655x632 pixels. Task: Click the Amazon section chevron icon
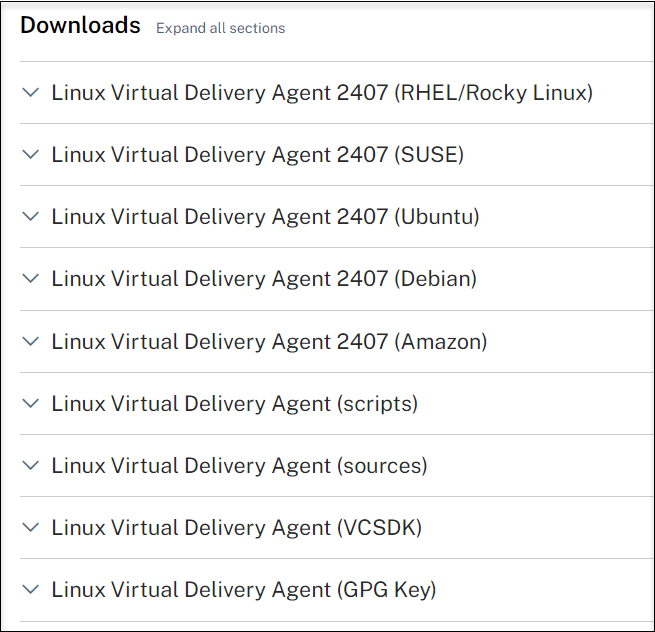click(x=31, y=341)
